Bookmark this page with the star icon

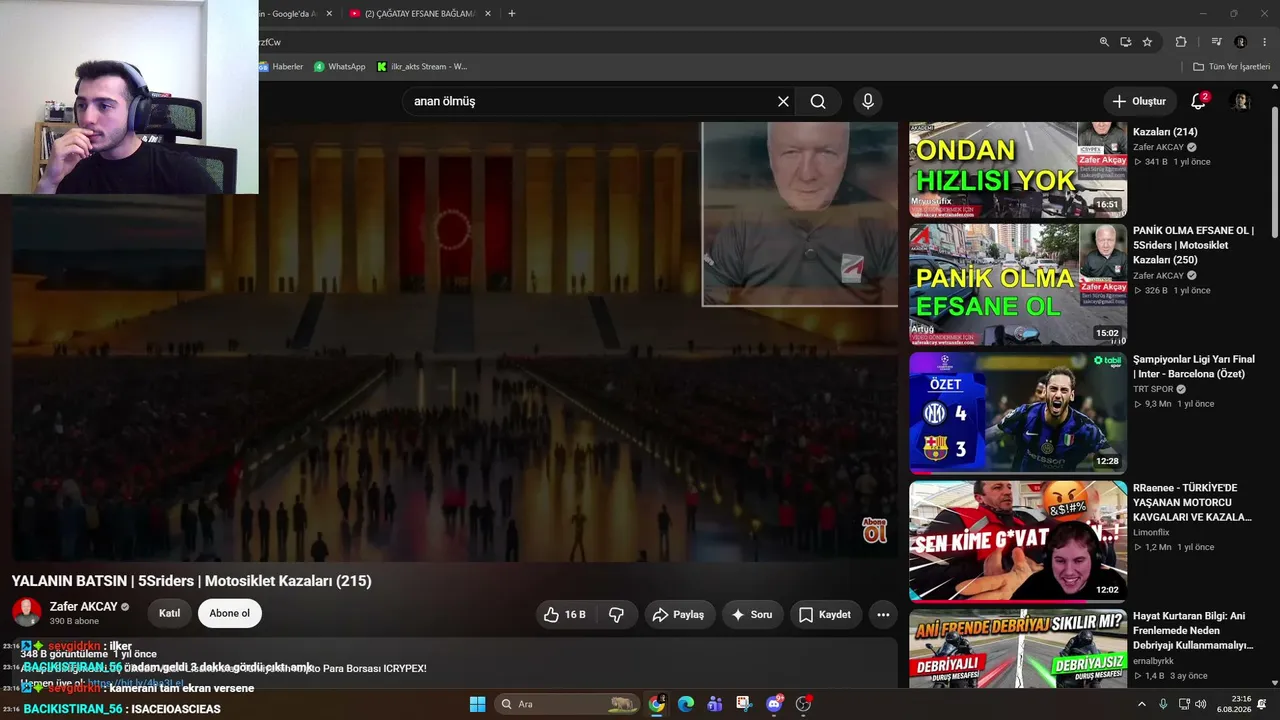point(1148,42)
